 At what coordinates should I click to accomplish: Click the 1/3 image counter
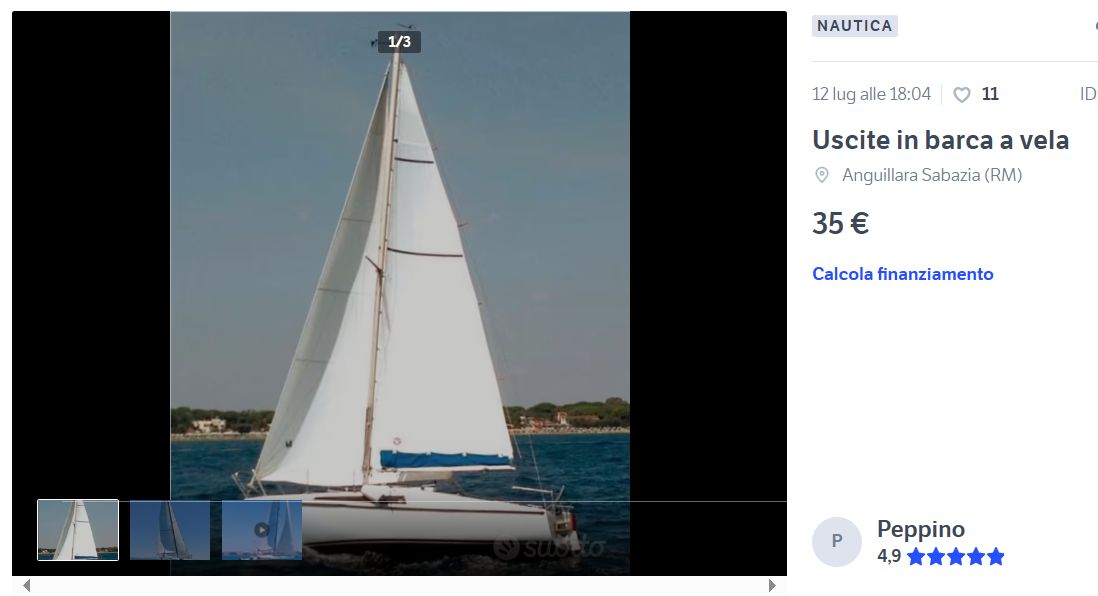point(399,41)
